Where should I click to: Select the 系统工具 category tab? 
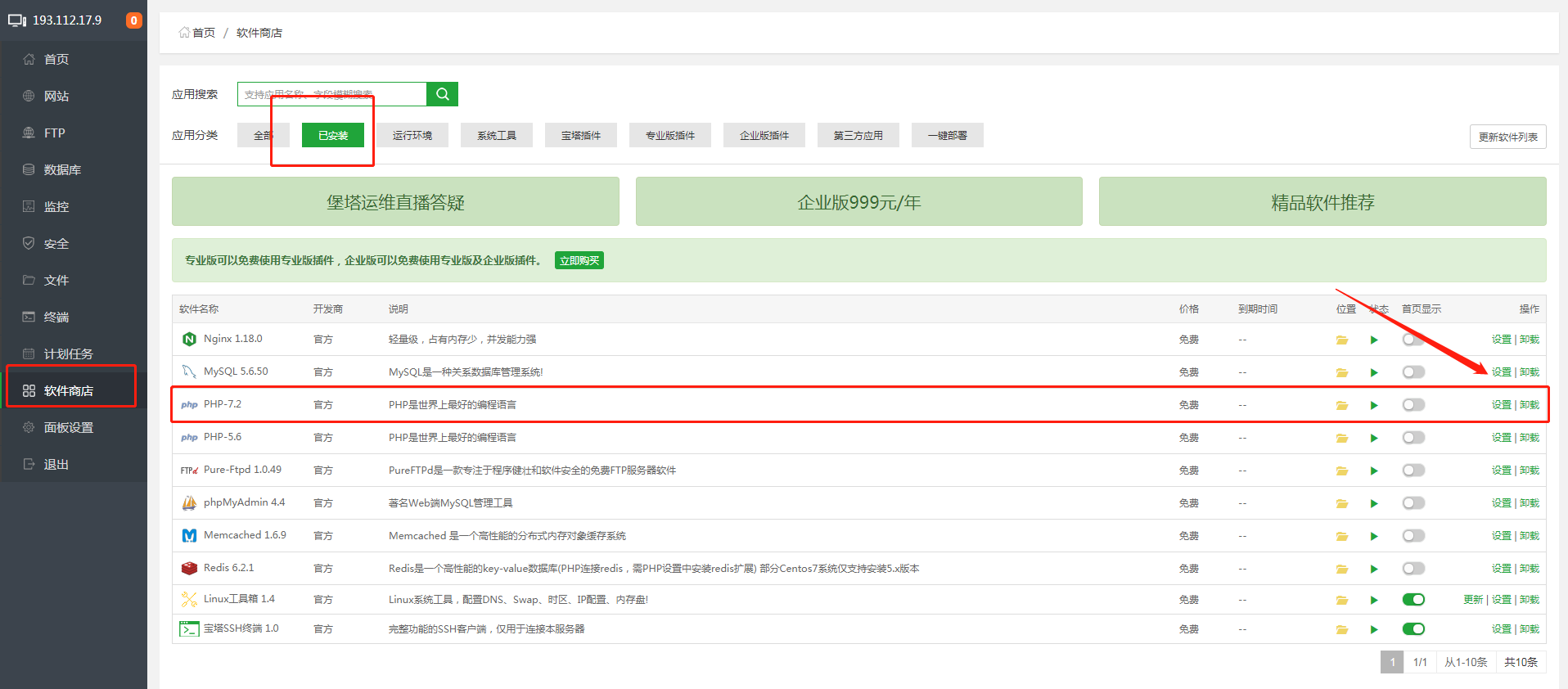click(x=497, y=135)
